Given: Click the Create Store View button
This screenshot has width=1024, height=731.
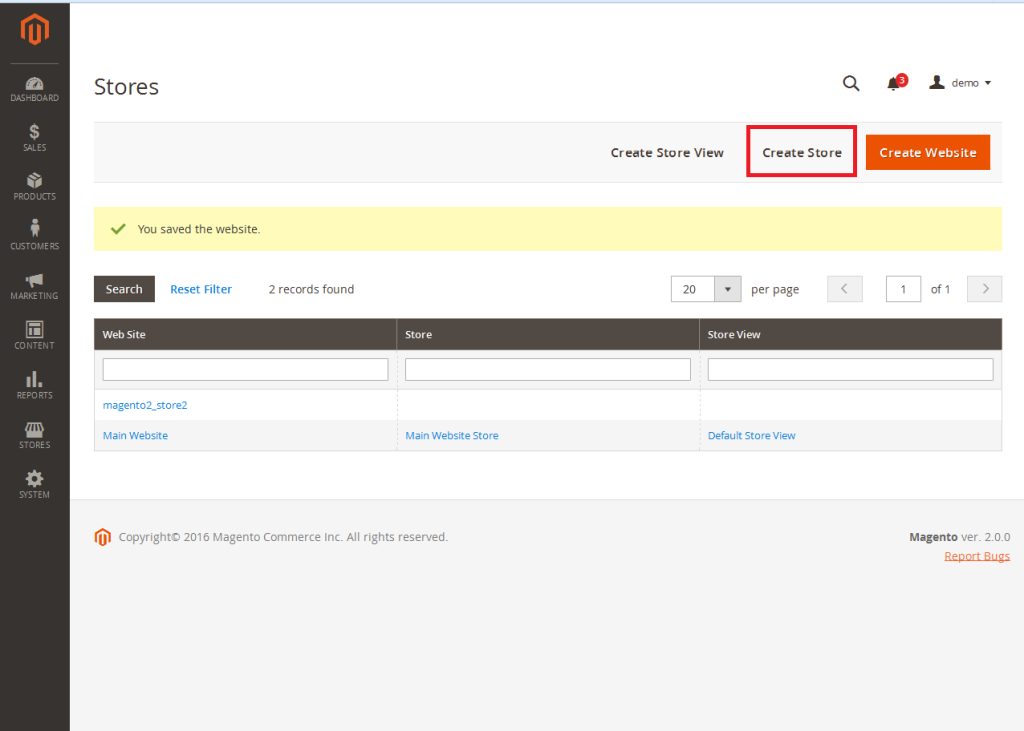Looking at the screenshot, I should pos(667,153).
